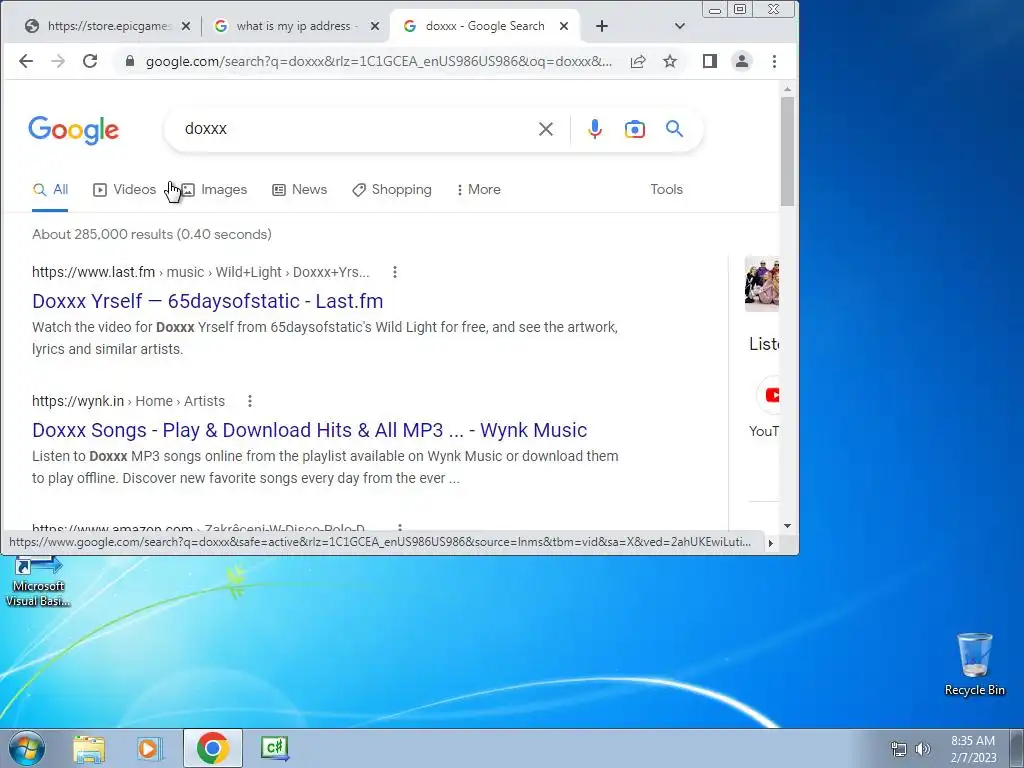Click the scrollbar up arrow
1024x768 pixels.
[787, 89]
